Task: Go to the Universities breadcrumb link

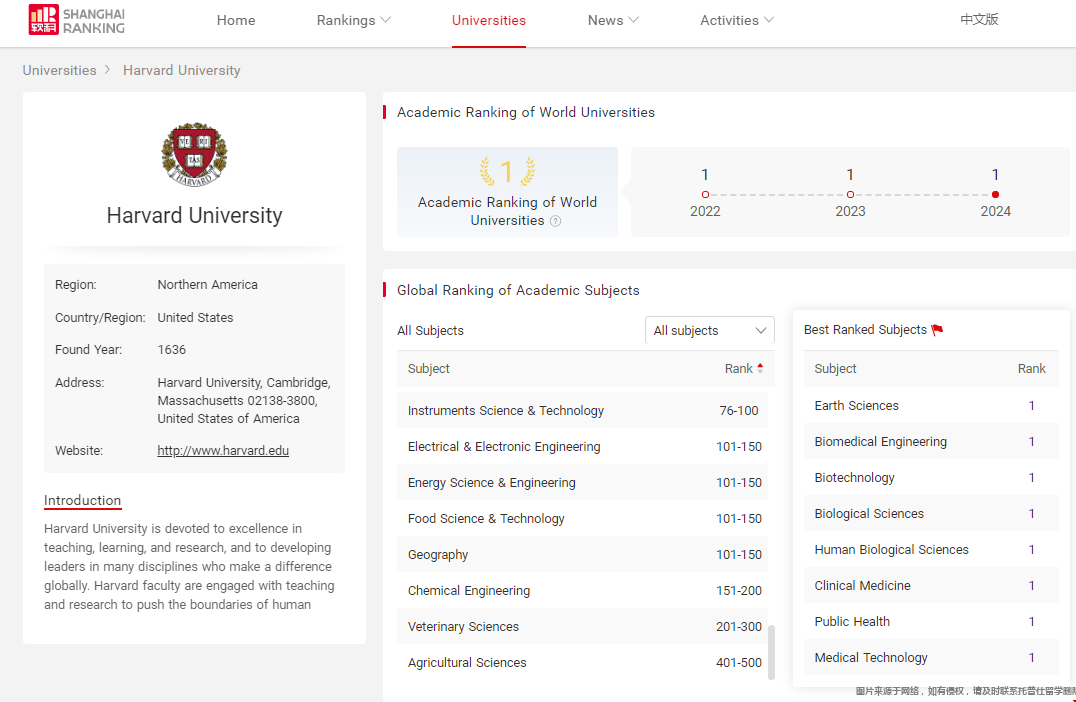Action: (x=60, y=71)
